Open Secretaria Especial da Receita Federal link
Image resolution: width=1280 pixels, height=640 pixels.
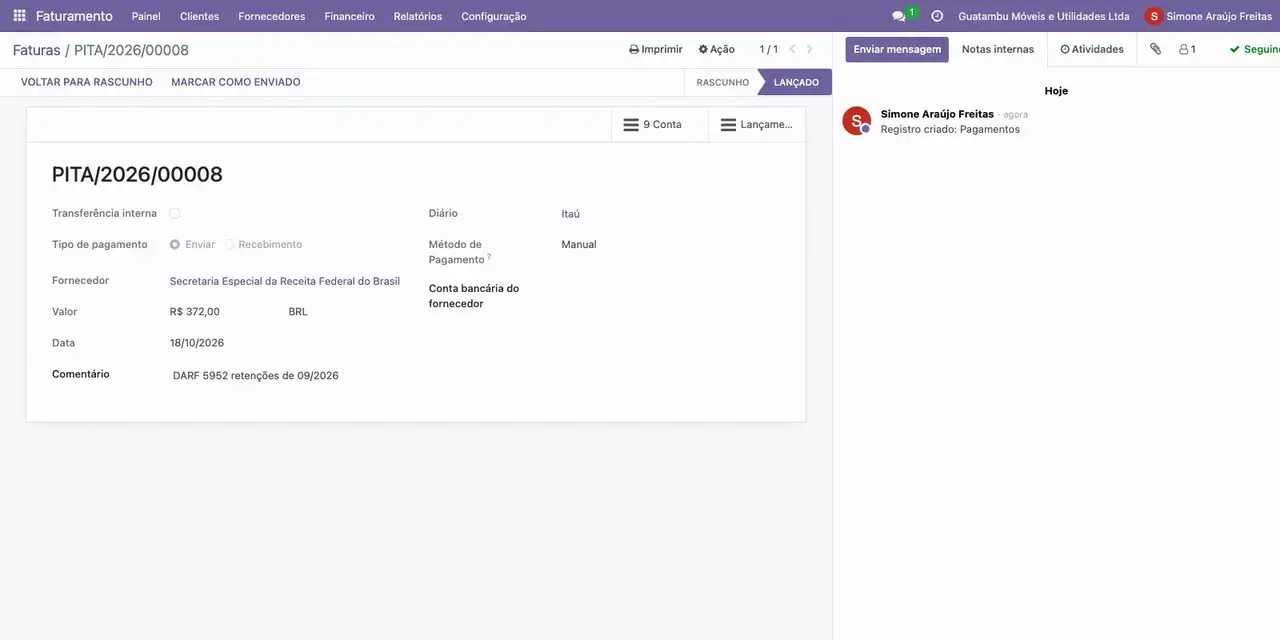click(285, 281)
